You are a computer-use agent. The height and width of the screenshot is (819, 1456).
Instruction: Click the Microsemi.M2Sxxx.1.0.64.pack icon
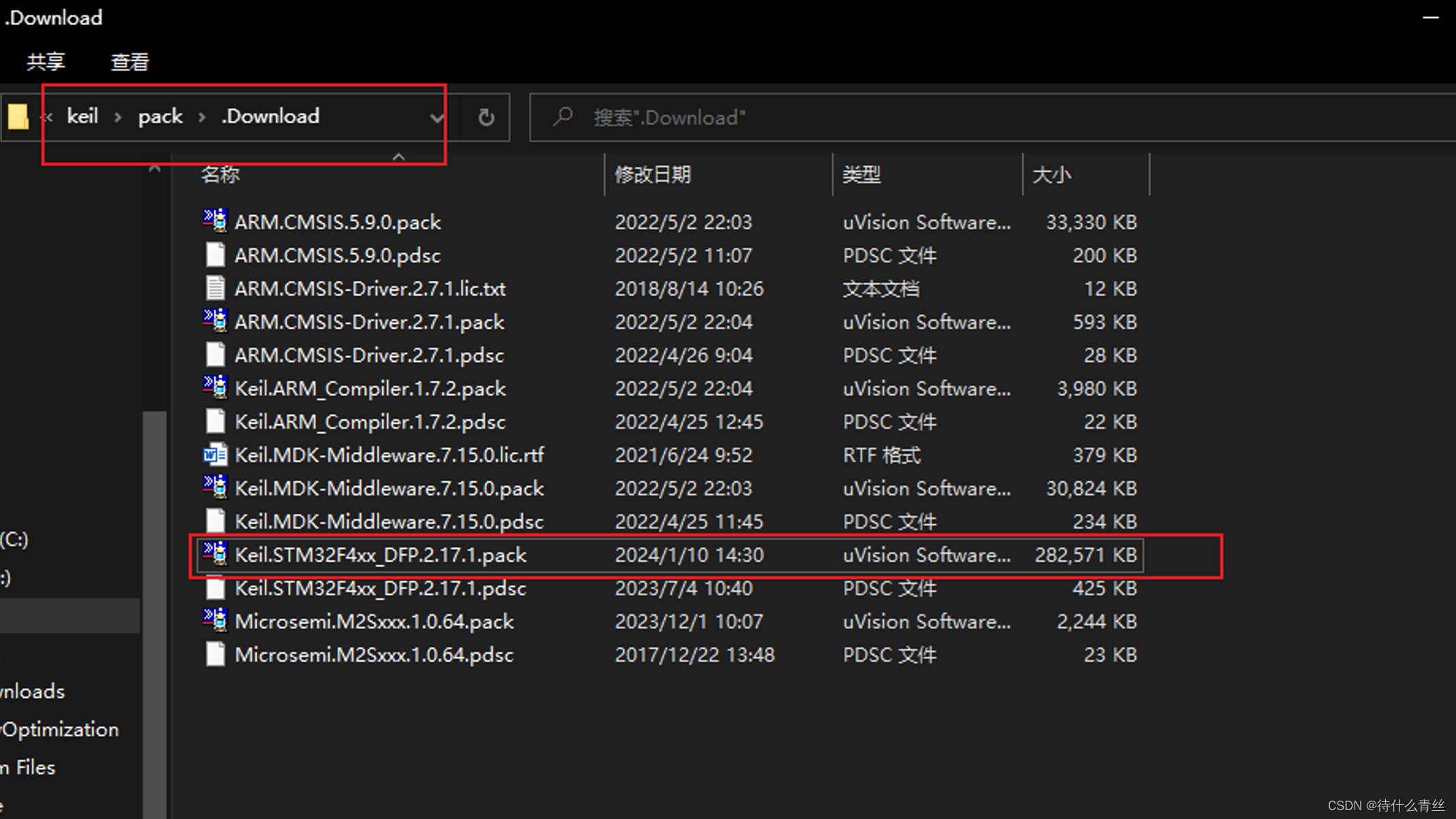point(215,620)
